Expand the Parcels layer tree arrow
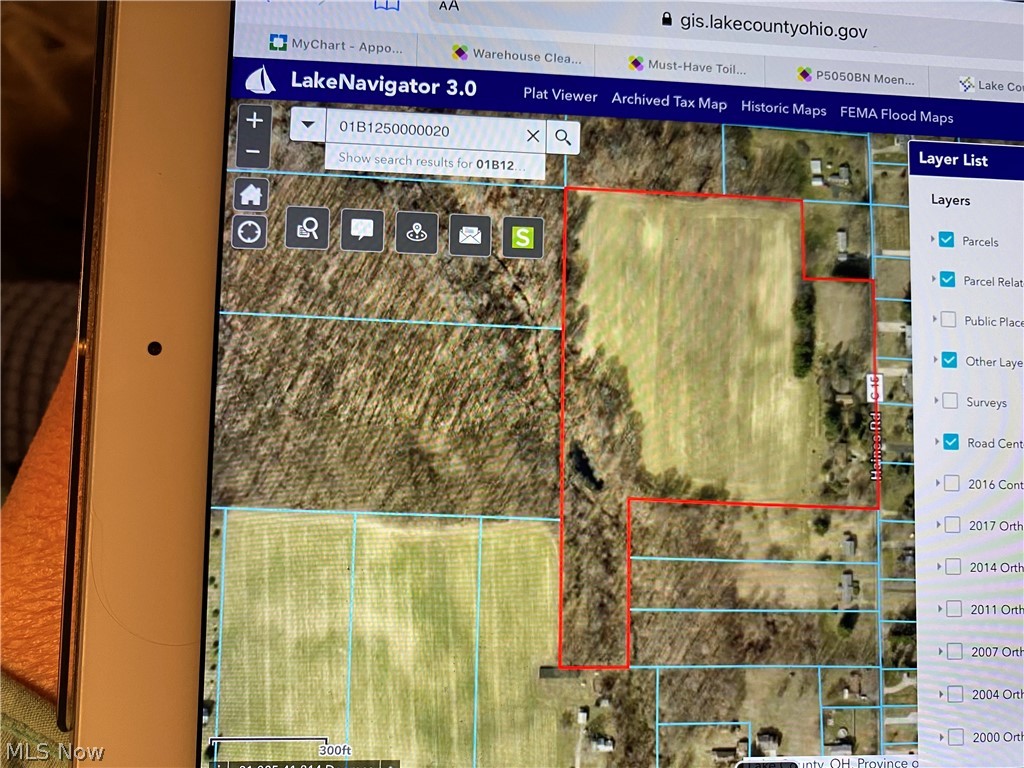Image resolution: width=1024 pixels, height=768 pixels. pyautogui.click(x=932, y=239)
